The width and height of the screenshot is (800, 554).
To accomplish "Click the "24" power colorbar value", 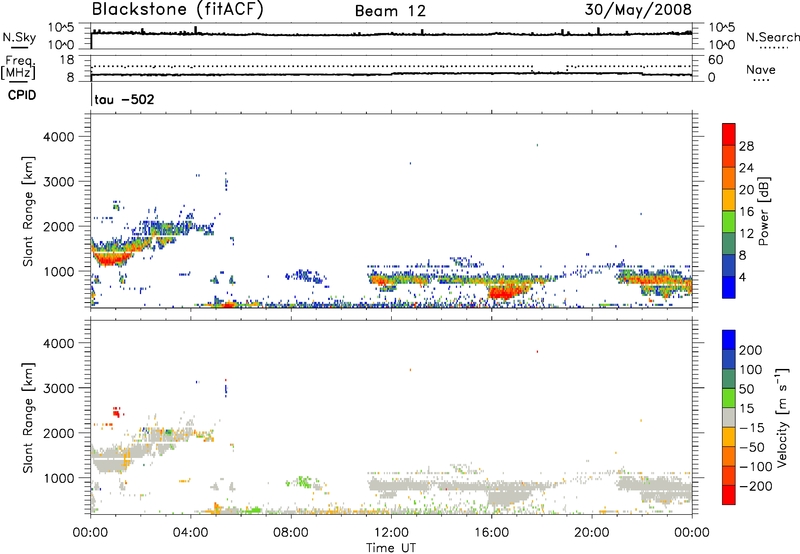I will [x=746, y=168].
